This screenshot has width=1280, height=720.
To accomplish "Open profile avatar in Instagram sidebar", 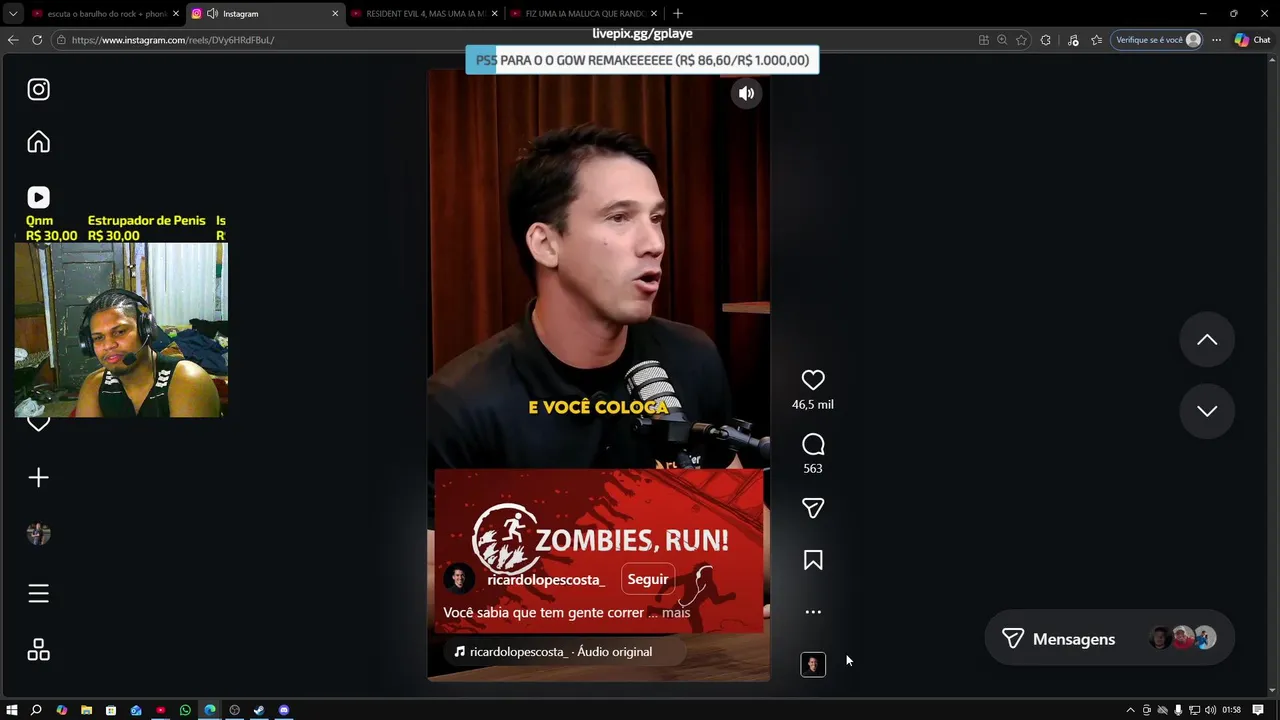I will [38, 534].
